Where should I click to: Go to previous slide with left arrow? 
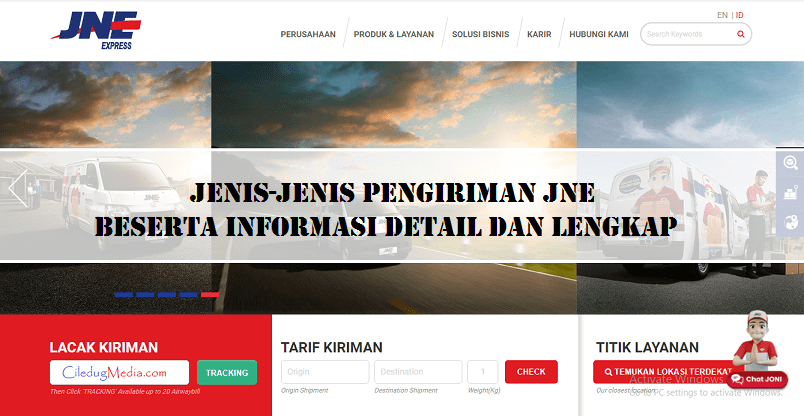pyautogui.click(x=17, y=187)
